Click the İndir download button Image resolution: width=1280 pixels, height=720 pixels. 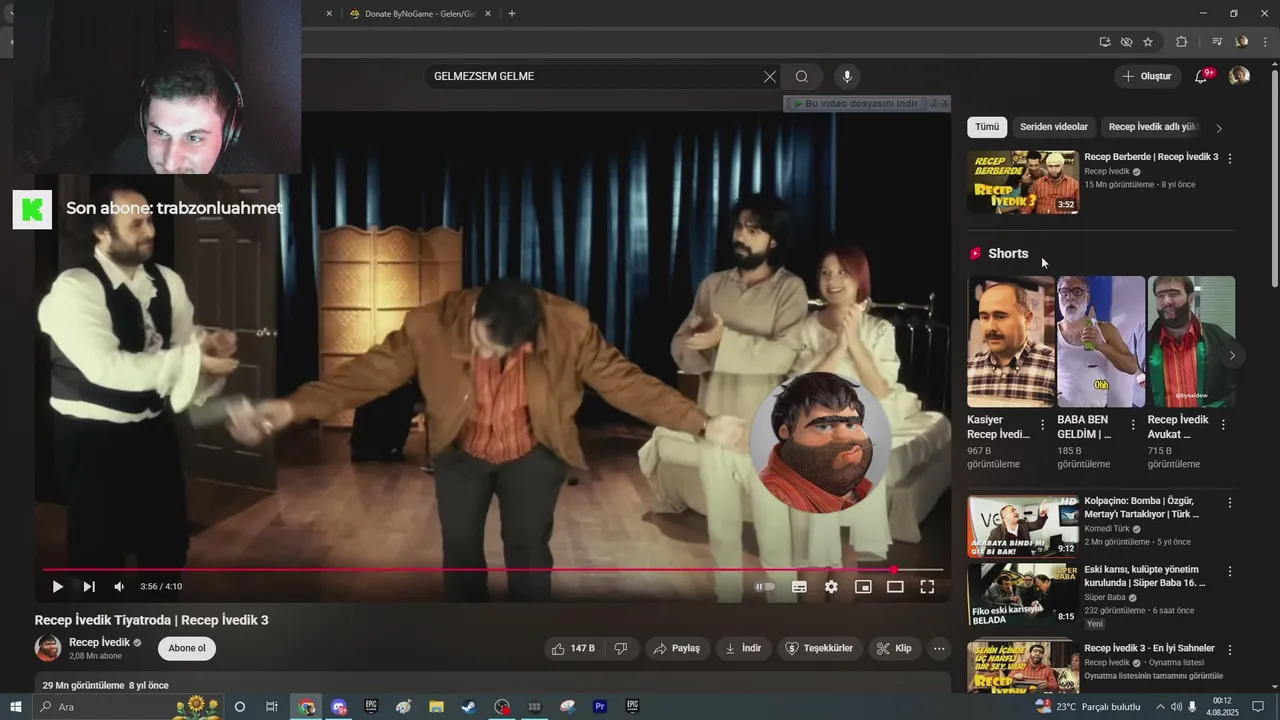tap(743, 648)
